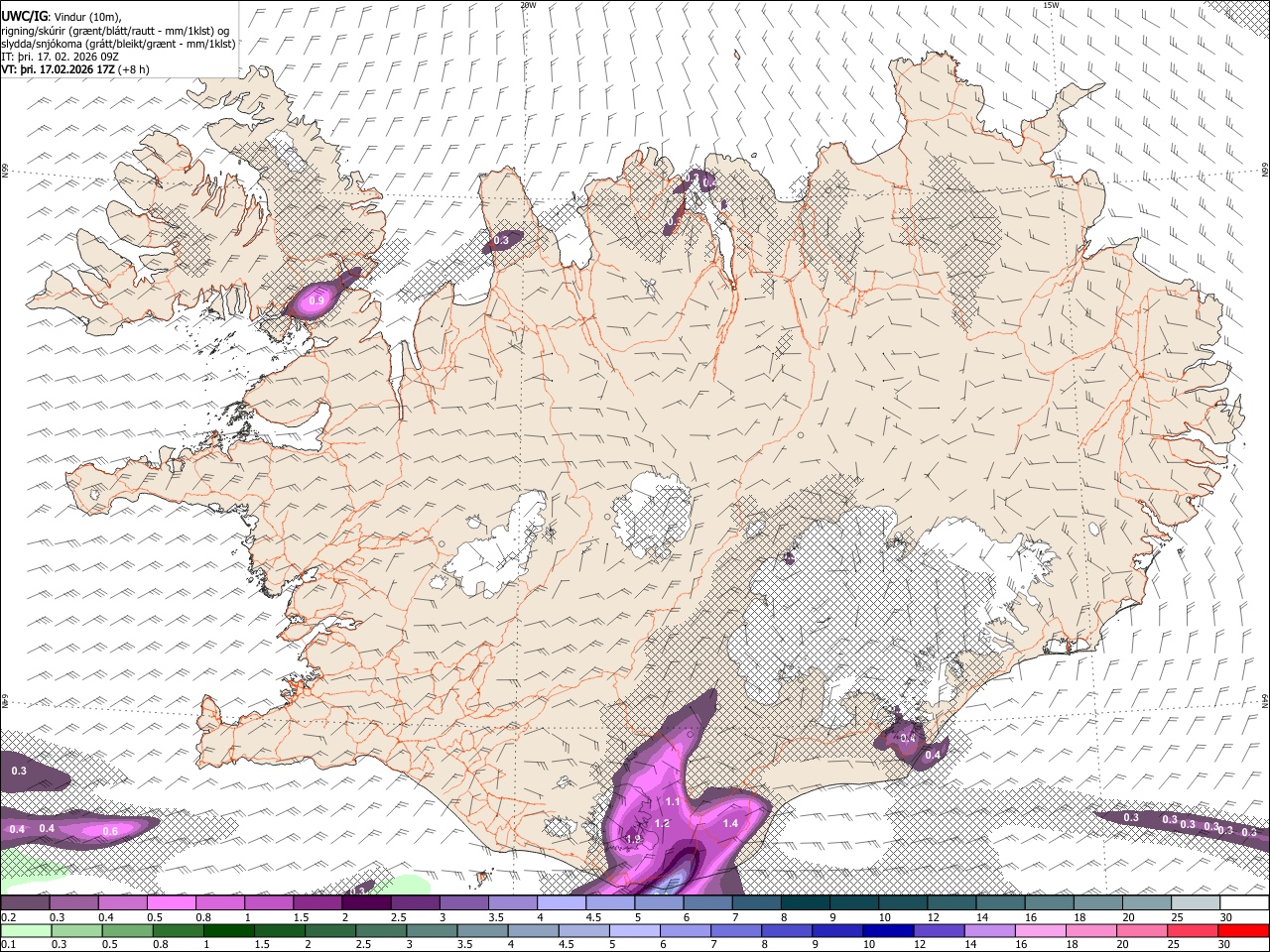Click the 15W longitude label

click(x=1051, y=5)
